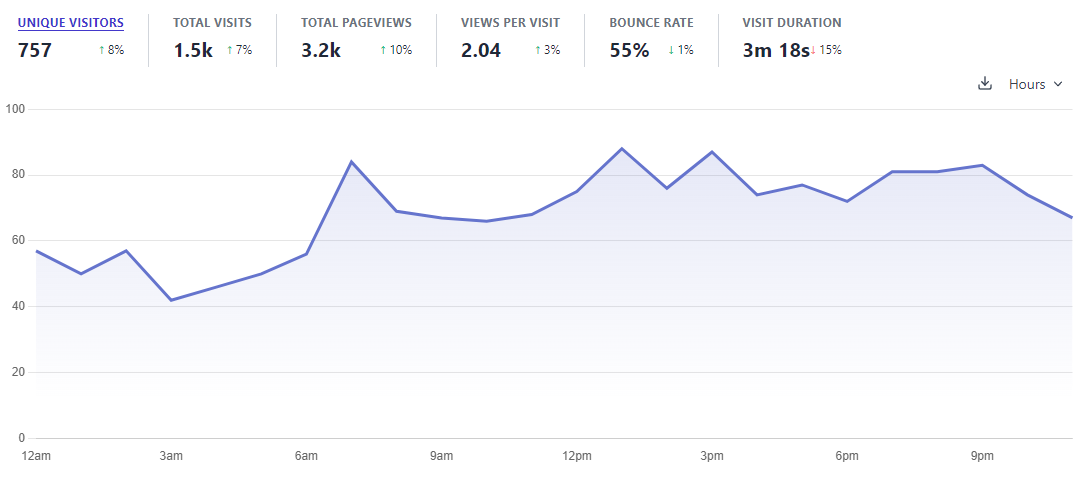This screenshot has height=479, width=1079.
Task: Click the 3am x-axis label
Action: point(171,456)
